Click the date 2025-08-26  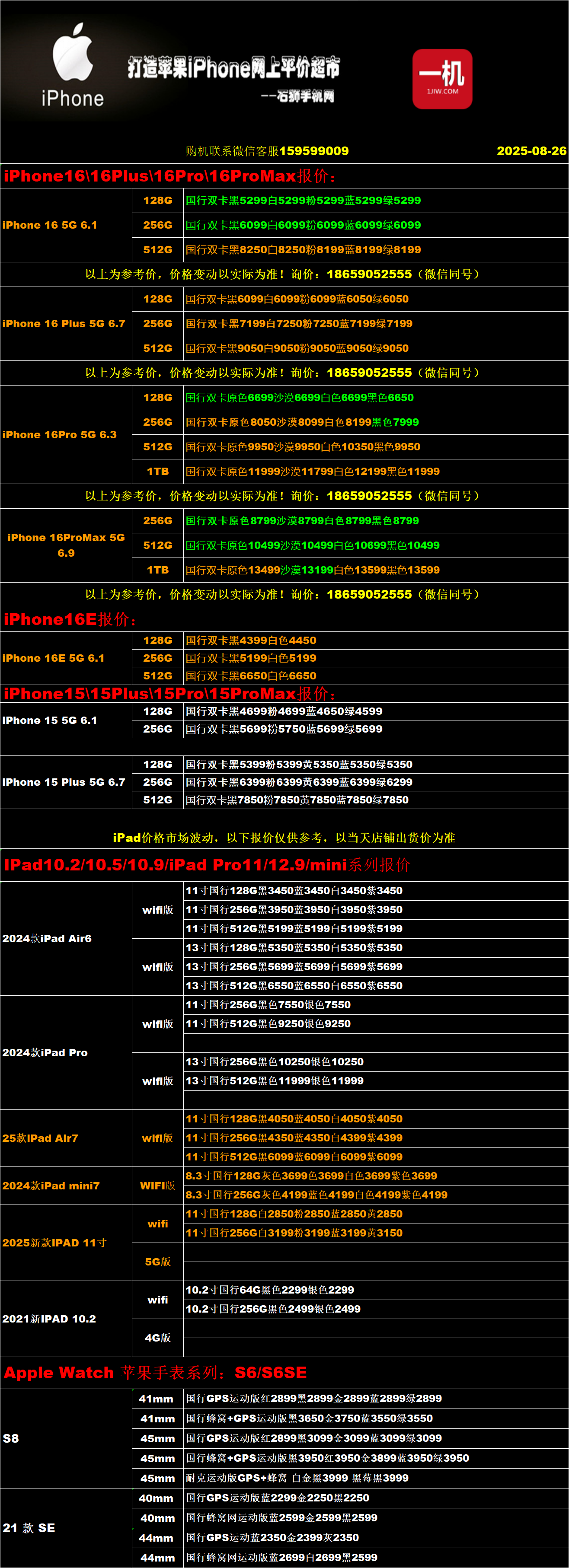pos(531,151)
